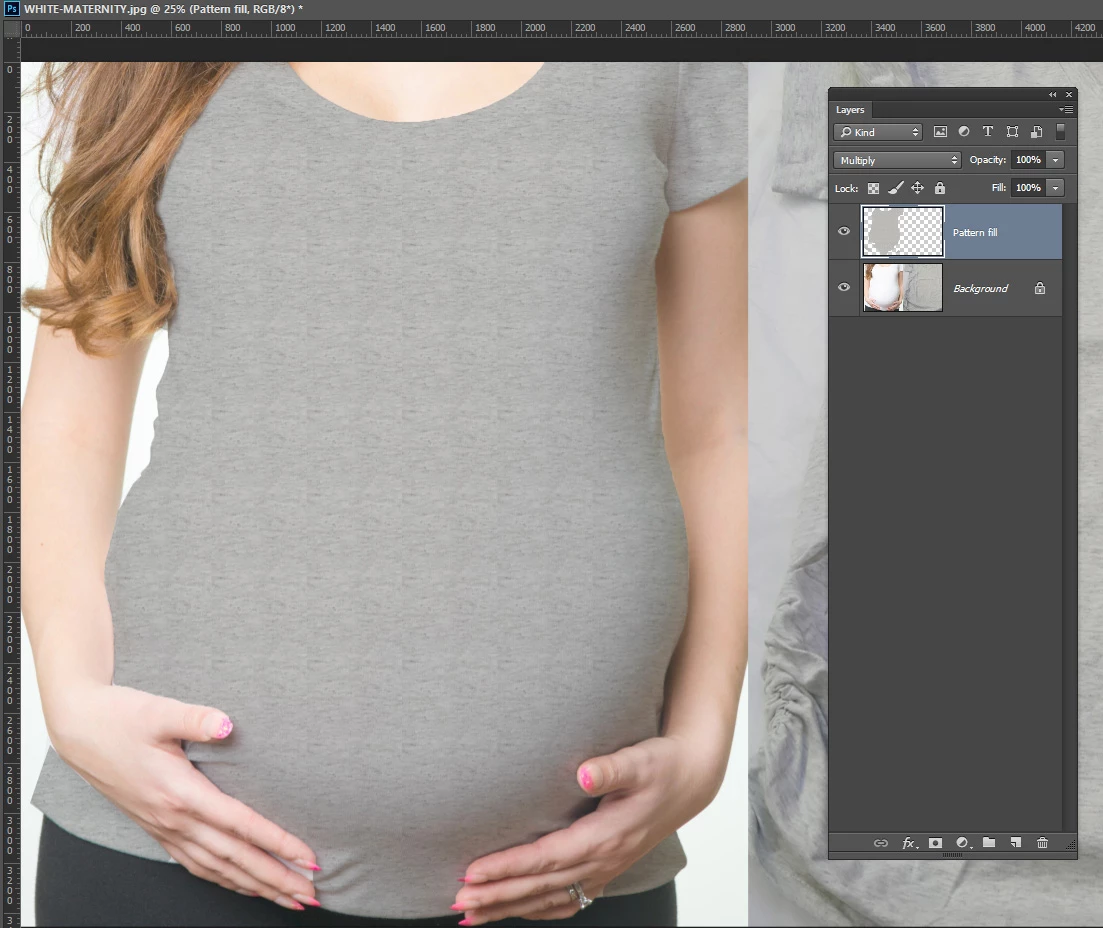
Task: Filter layers by pixel layer icon
Action: coord(940,132)
